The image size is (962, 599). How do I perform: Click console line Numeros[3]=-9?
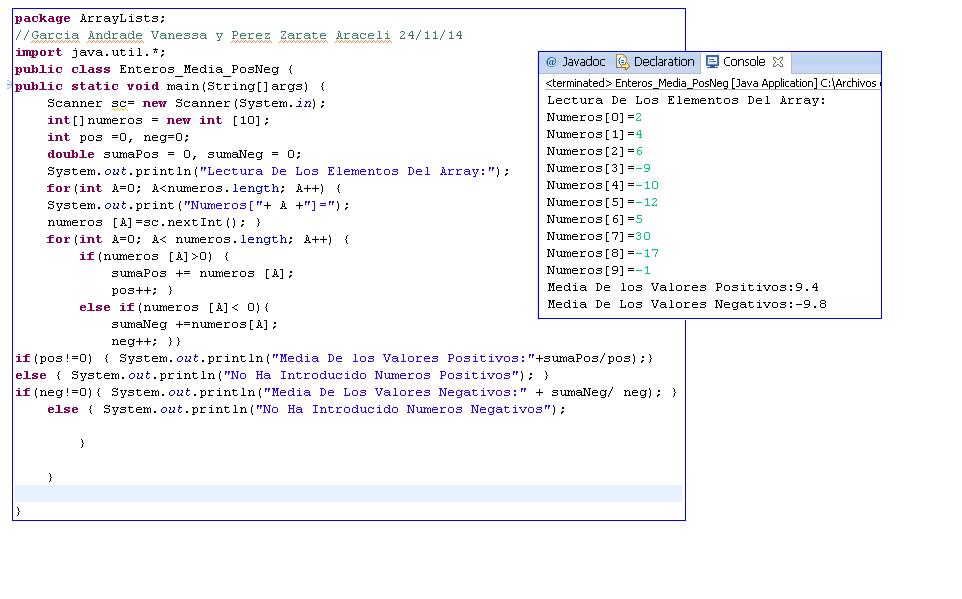(x=599, y=168)
